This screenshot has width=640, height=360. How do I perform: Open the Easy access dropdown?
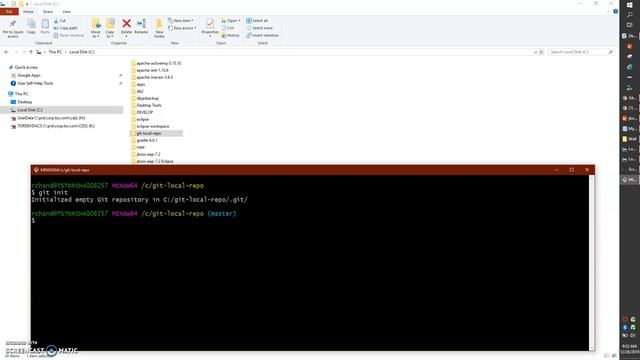click(182, 28)
